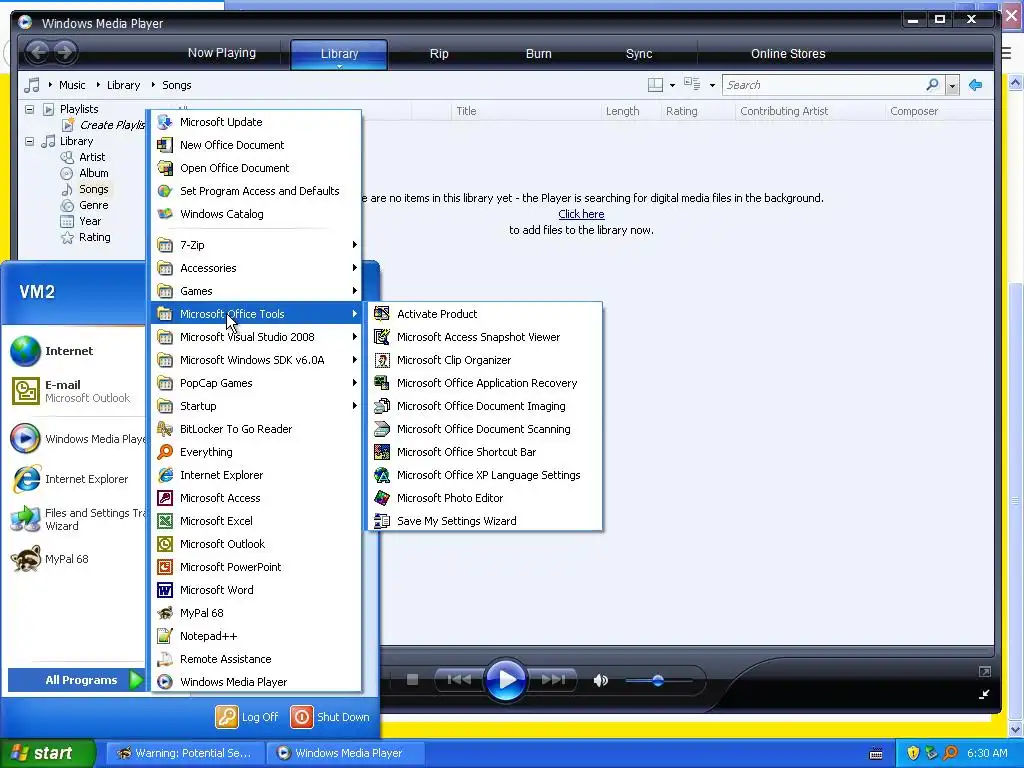Adjust the Media Player volume slider
The image size is (1024, 768).
(x=658, y=681)
